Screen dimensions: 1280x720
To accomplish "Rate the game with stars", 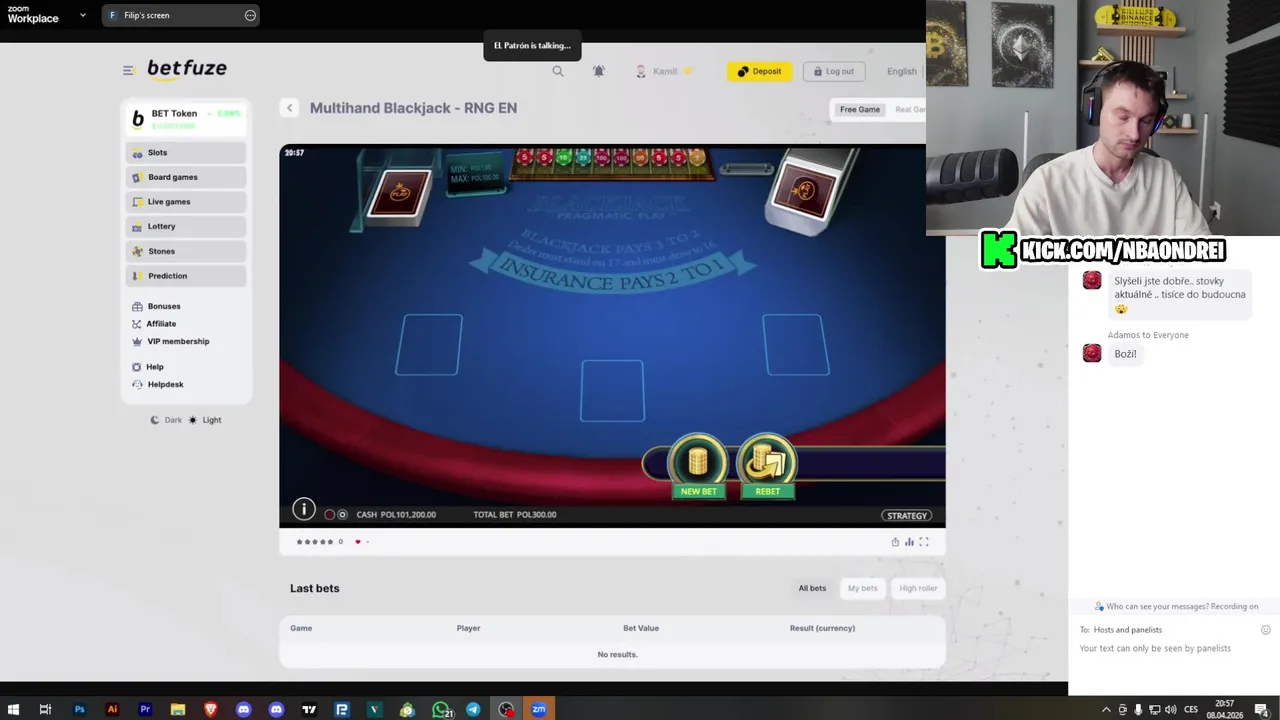I will coord(315,542).
